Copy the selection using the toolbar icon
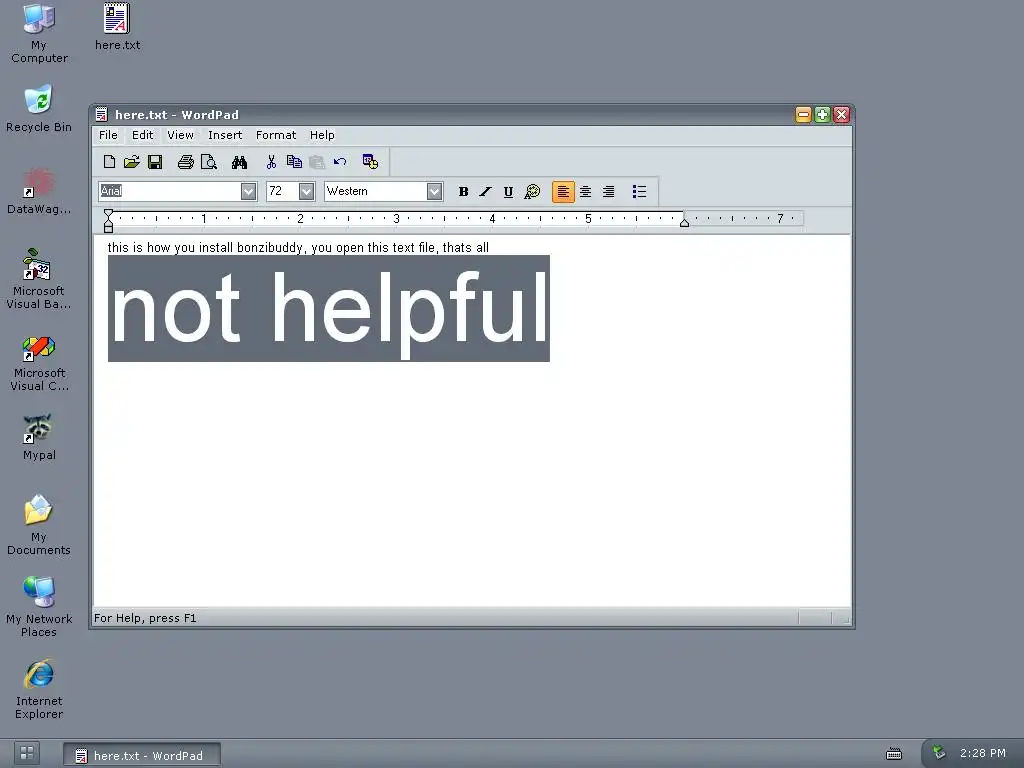 tap(295, 162)
